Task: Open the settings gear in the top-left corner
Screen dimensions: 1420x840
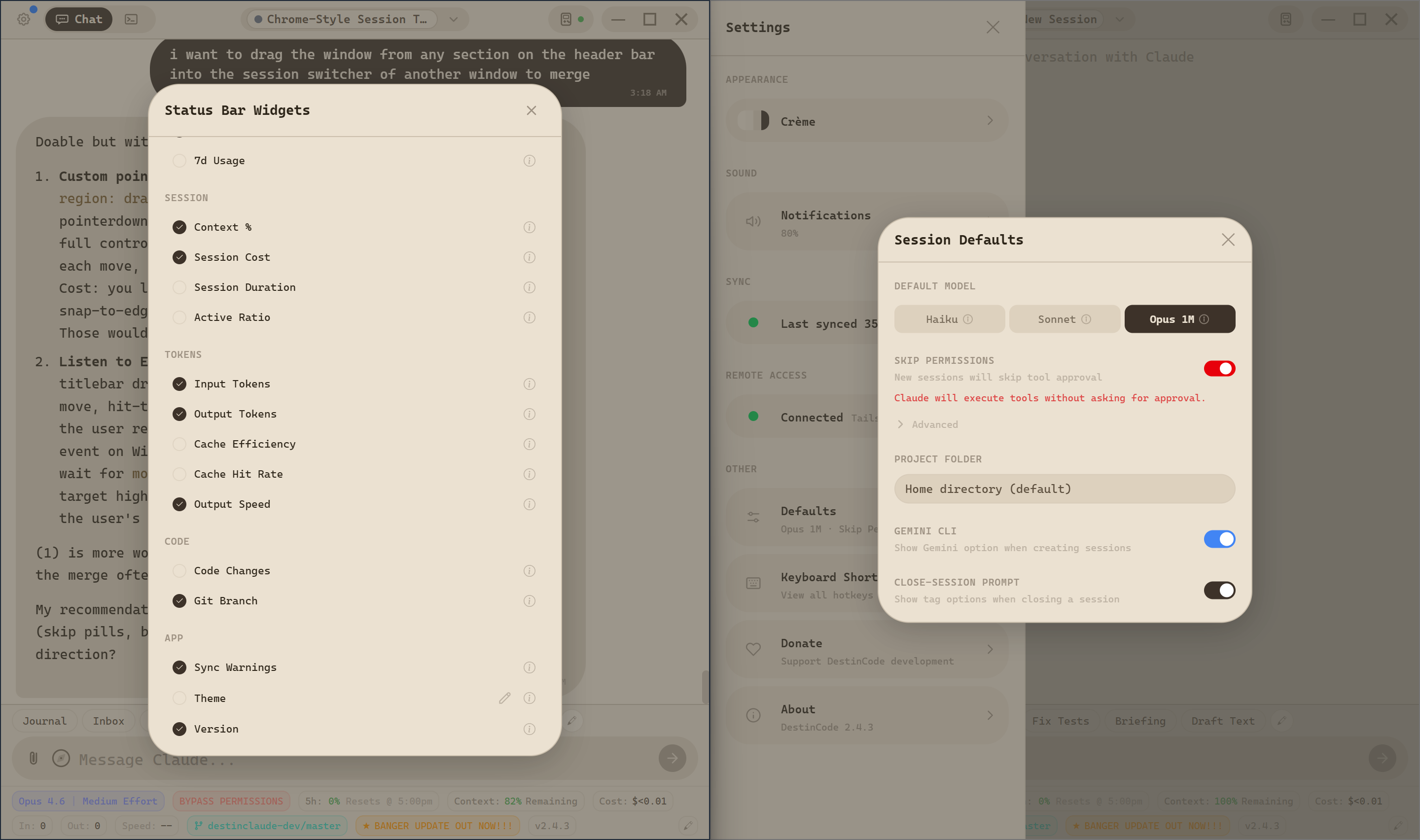Action: pos(23,19)
